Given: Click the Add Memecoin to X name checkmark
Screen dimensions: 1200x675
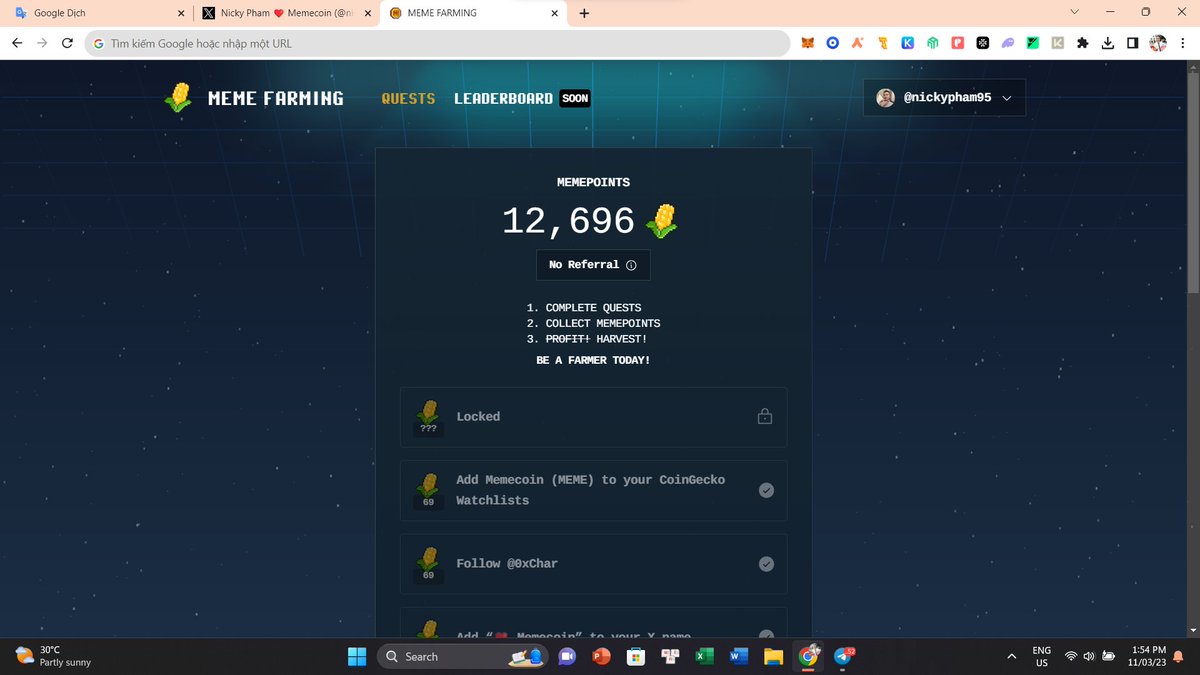Looking at the screenshot, I should point(766,635).
